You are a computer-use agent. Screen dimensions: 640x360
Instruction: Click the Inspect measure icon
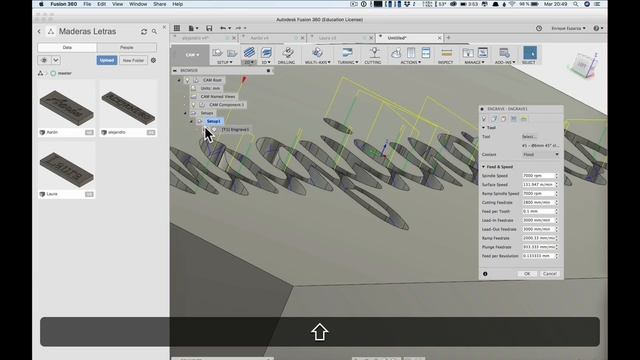[447, 53]
